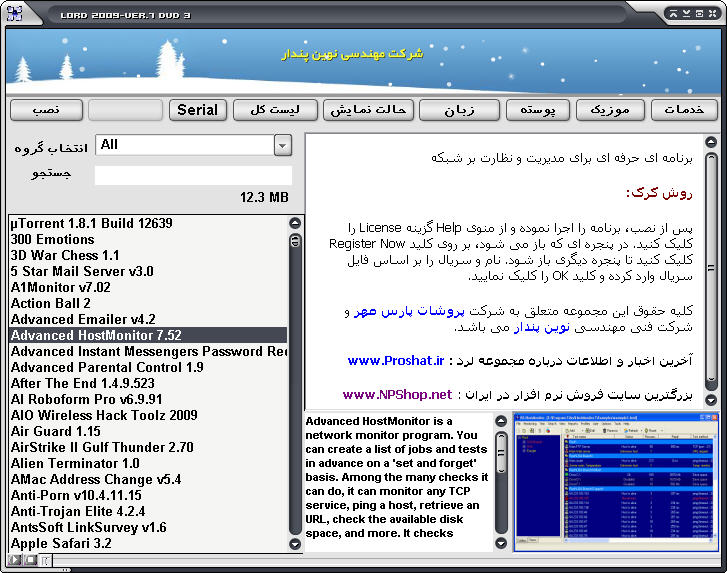Click the roll-down arrow icon in title bar
This screenshot has height=573, width=727.
[687, 14]
